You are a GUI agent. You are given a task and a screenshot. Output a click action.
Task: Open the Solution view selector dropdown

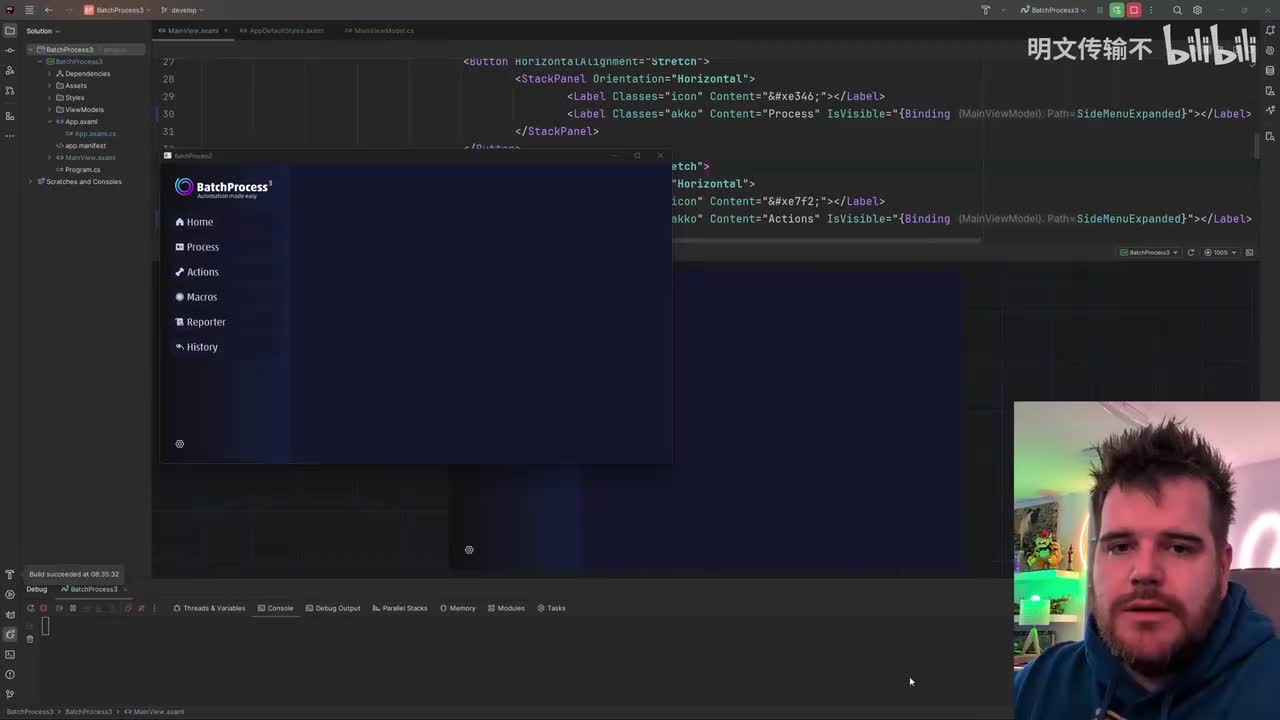[42, 31]
